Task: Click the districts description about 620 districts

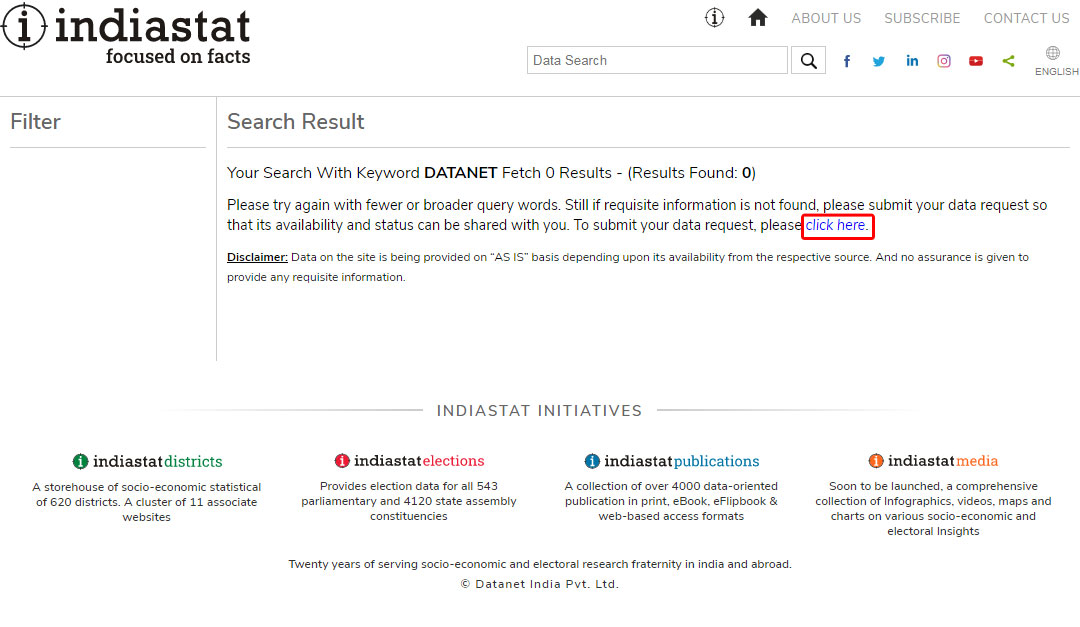Action: click(x=147, y=502)
